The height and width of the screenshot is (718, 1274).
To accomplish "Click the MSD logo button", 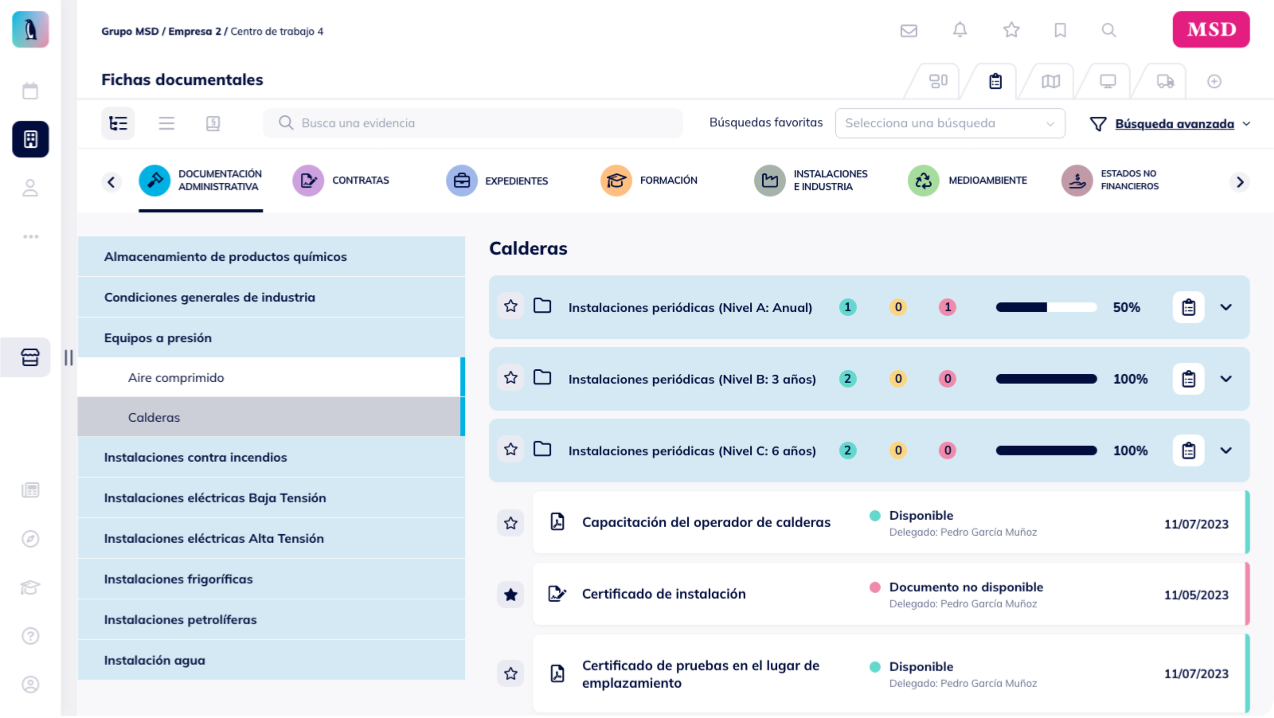I will tap(1211, 30).
